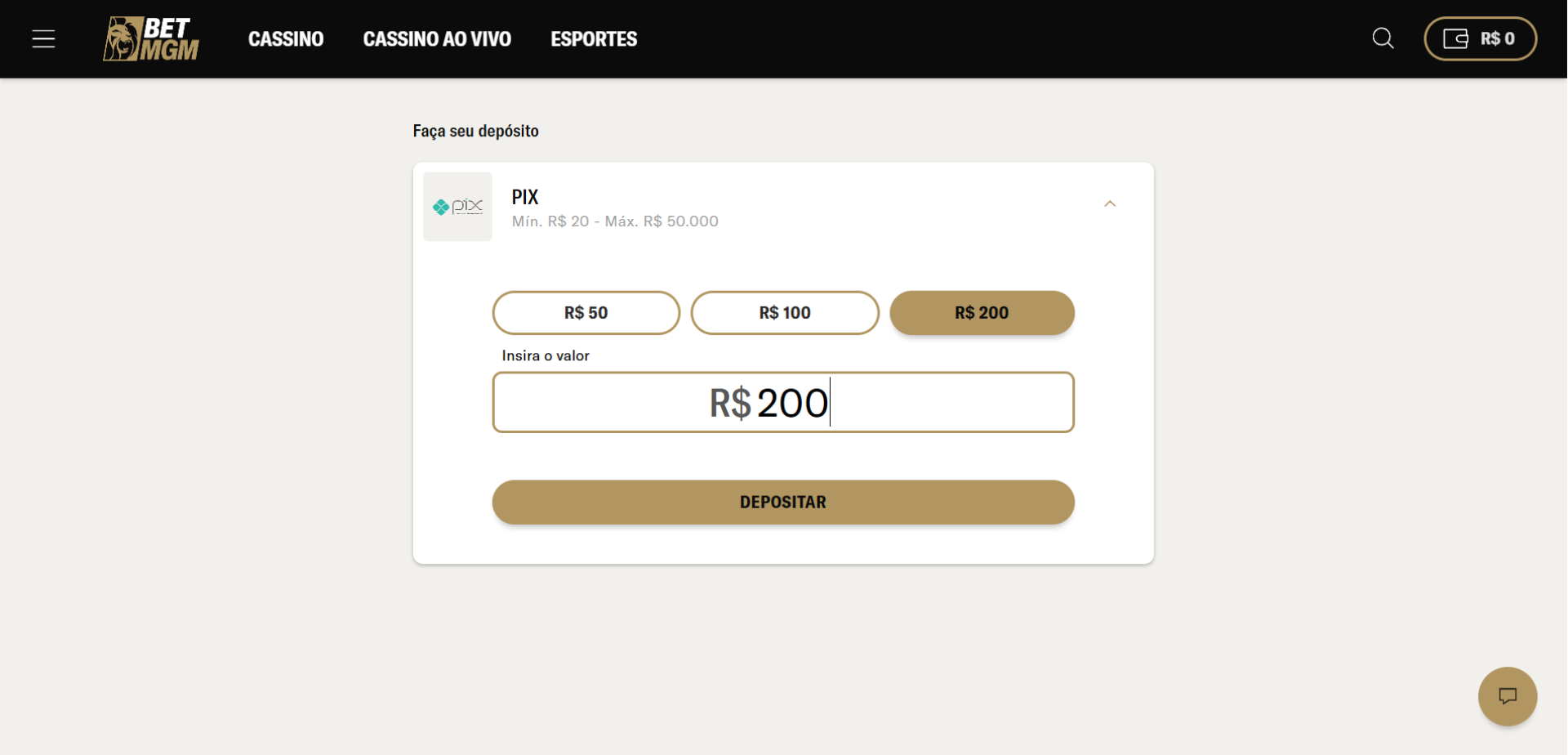Open the ESPORTES section
Image resolution: width=1568 pixels, height=755 pixels.
pyautogui.click(x=594, y=38)
